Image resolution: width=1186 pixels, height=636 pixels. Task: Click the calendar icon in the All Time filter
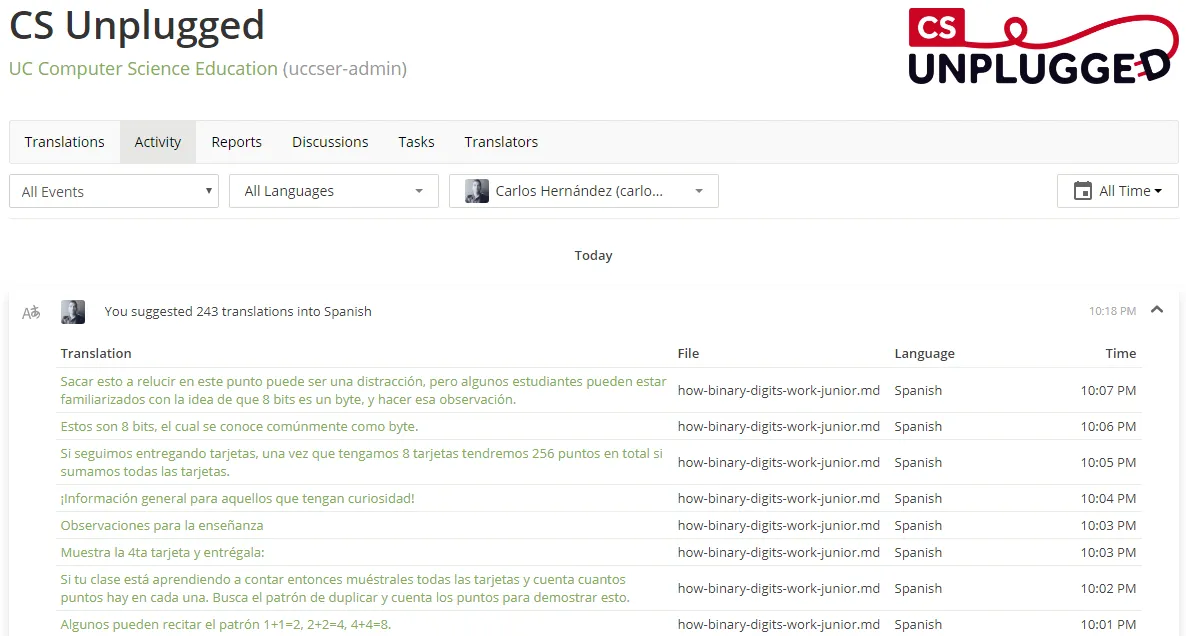click(x=1083, y=191)
